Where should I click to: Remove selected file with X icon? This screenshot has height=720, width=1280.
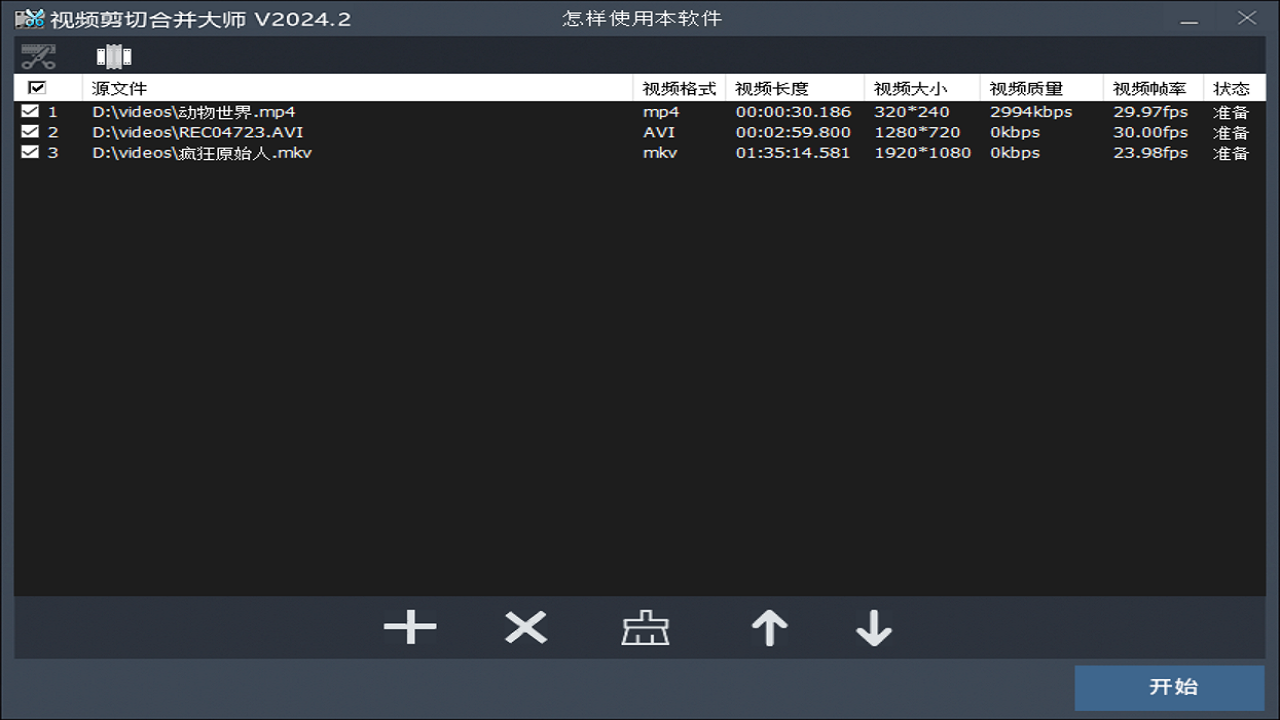pyautogui.click(x=526, y=628)
